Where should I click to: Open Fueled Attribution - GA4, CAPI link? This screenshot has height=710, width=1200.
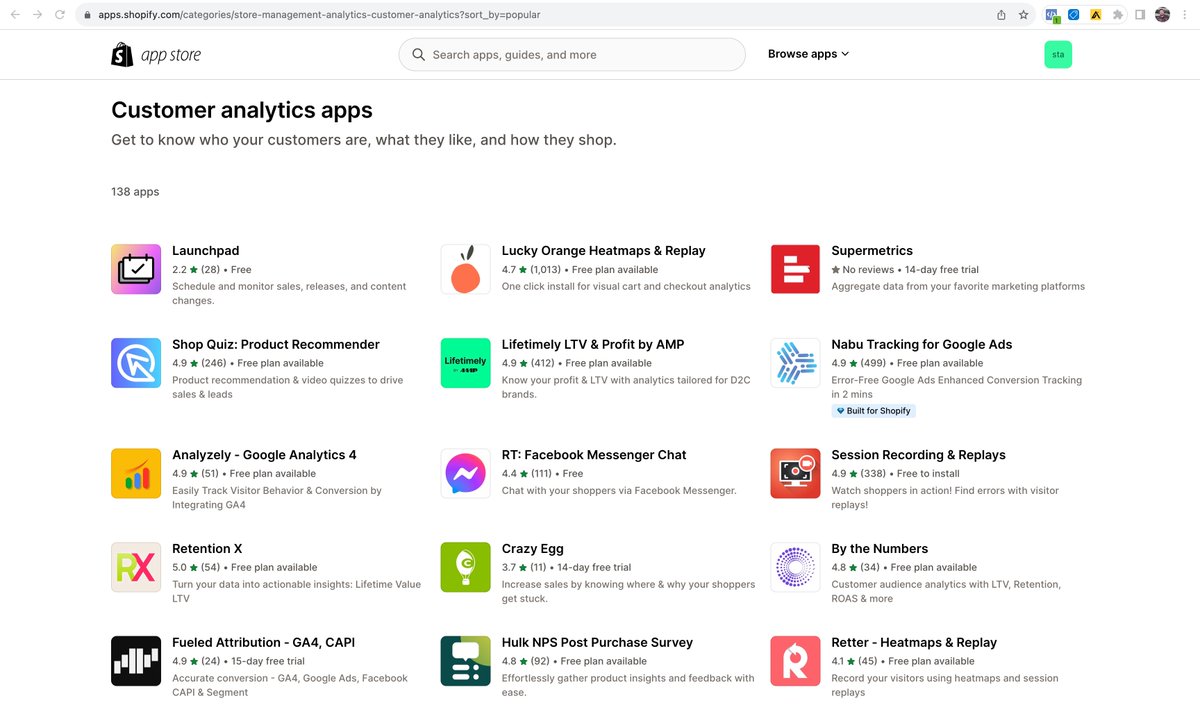[x=263, y=643]
